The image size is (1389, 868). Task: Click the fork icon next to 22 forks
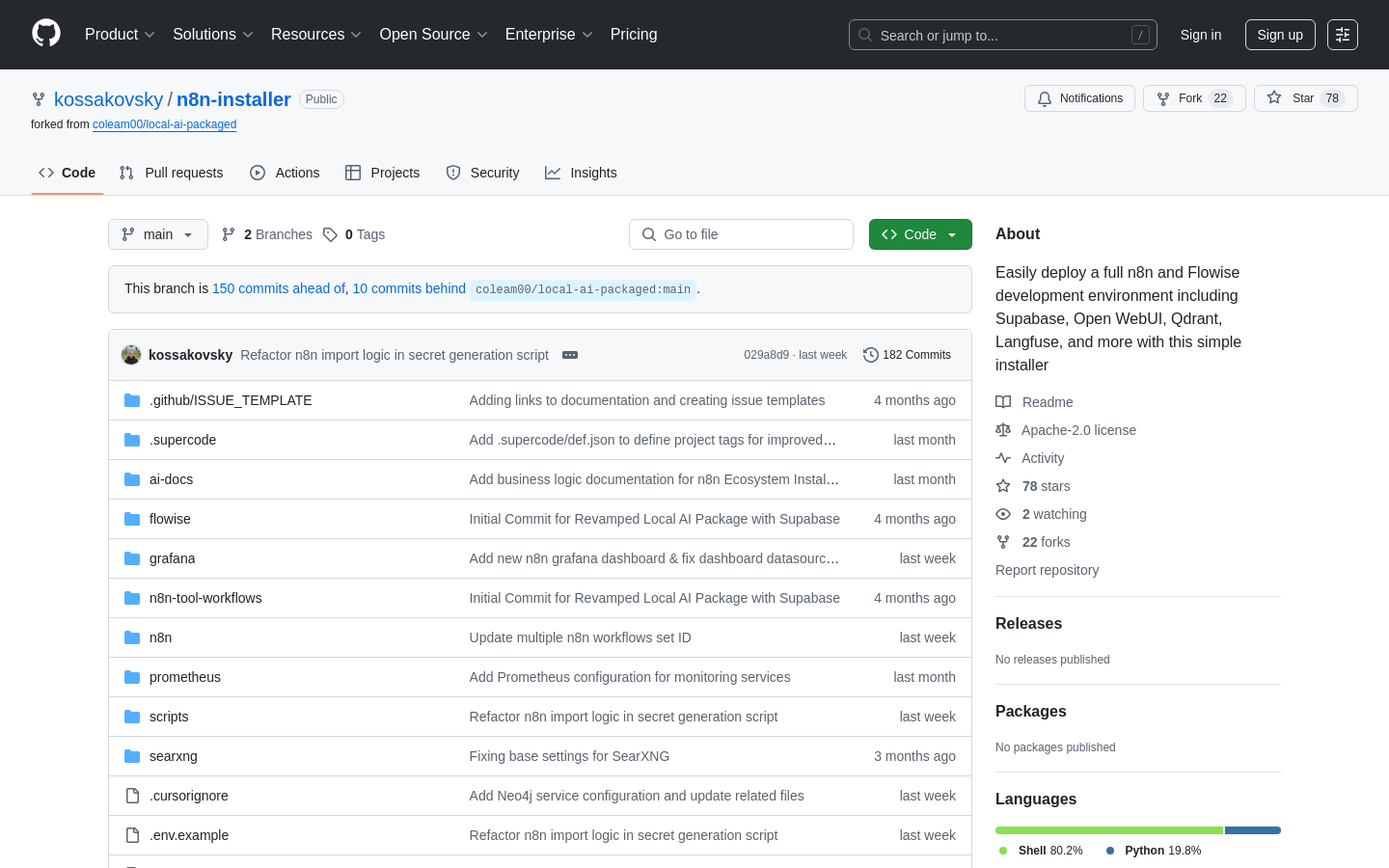tap(1003, 542)
